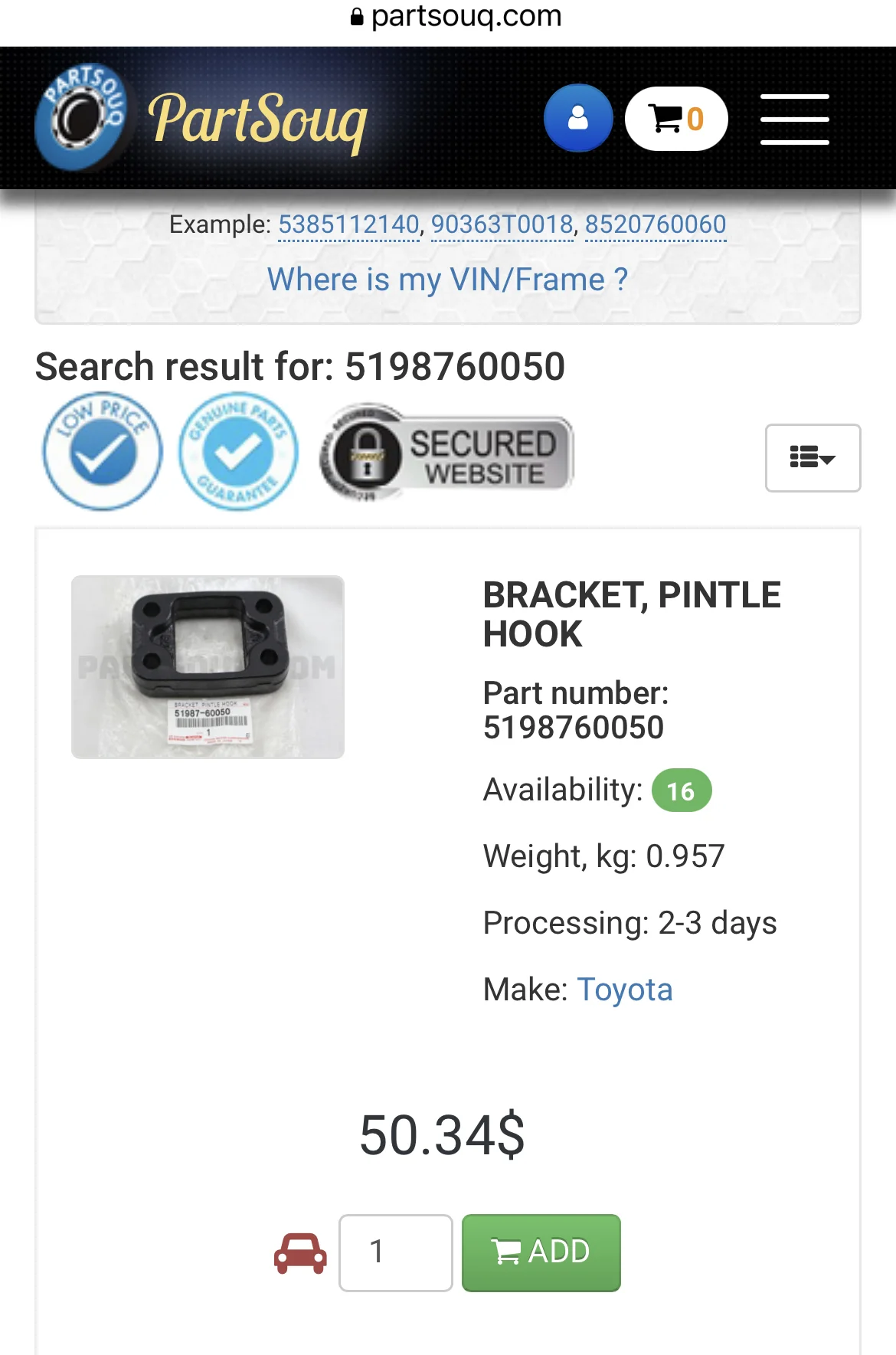Click the Secured Website lock badge

tap(446, 452)
